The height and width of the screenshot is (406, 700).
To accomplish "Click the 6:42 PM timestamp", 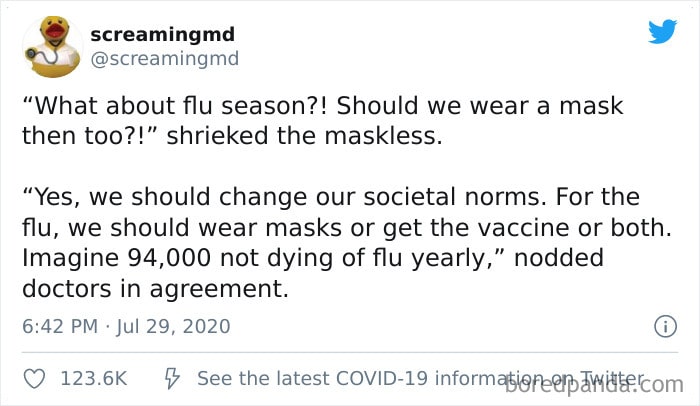I will coord(60,326).
